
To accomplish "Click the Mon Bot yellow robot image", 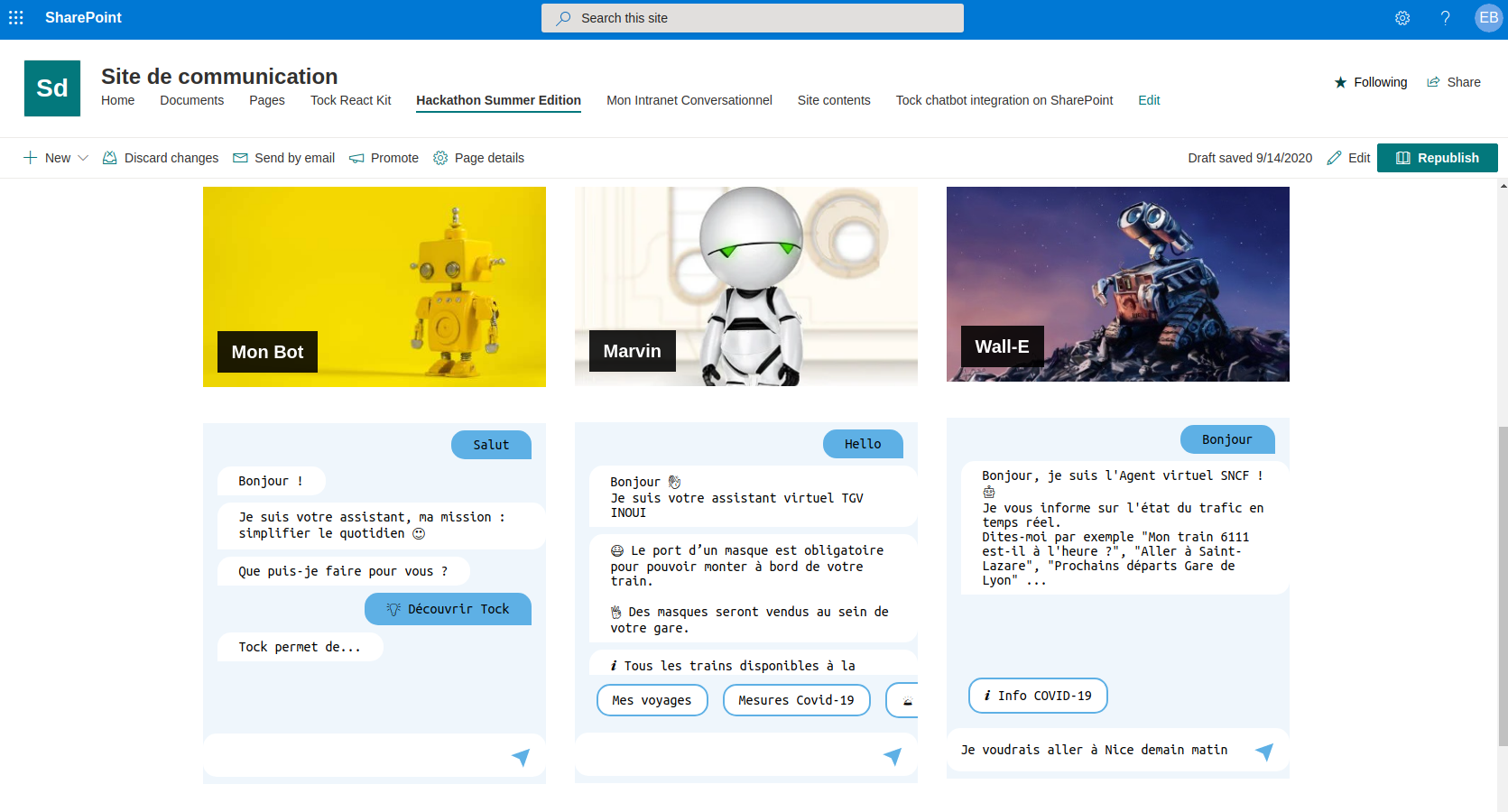I will point(375,287).
